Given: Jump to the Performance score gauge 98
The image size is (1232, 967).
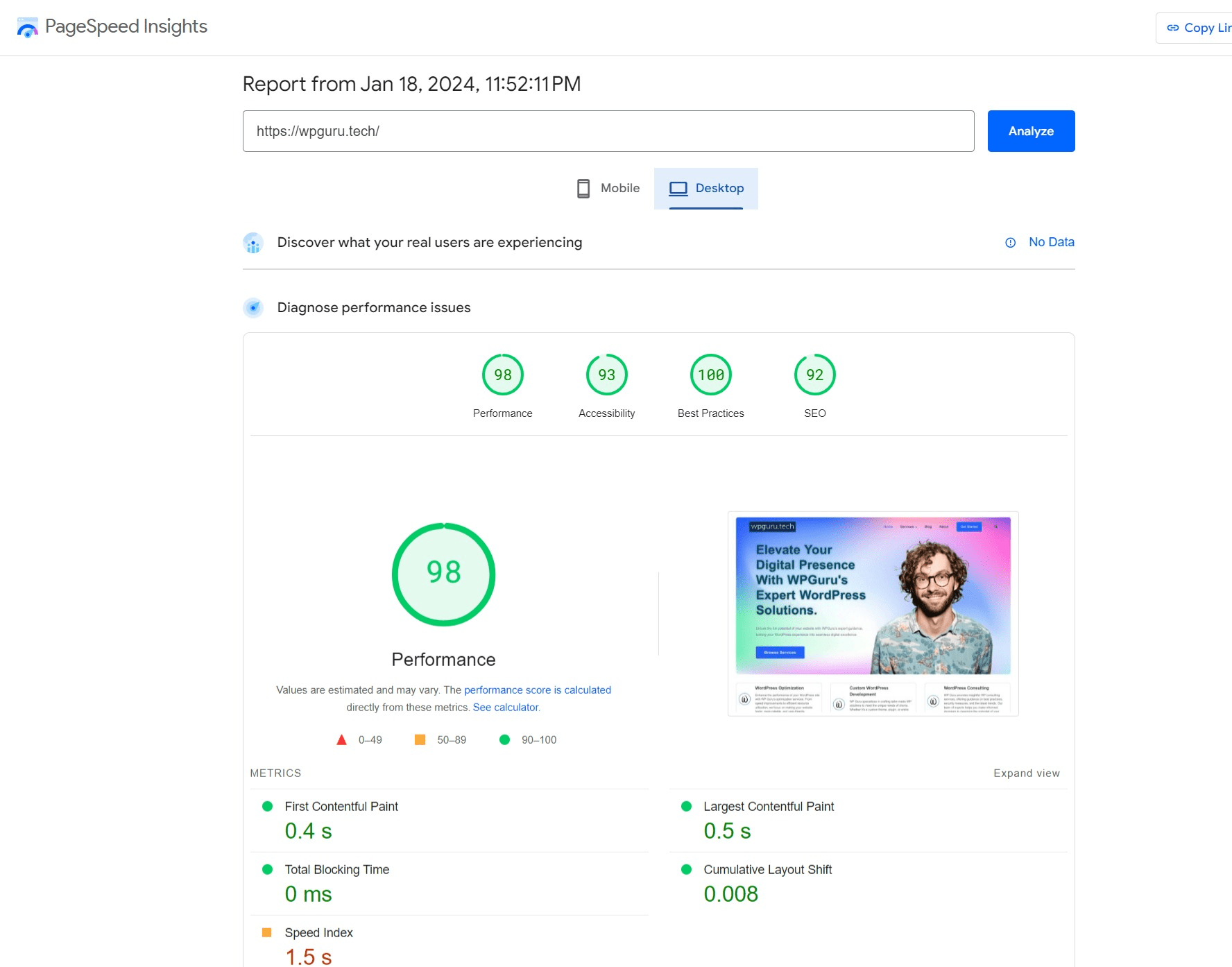Looking at the screenshot, I should tap(503, 375).
